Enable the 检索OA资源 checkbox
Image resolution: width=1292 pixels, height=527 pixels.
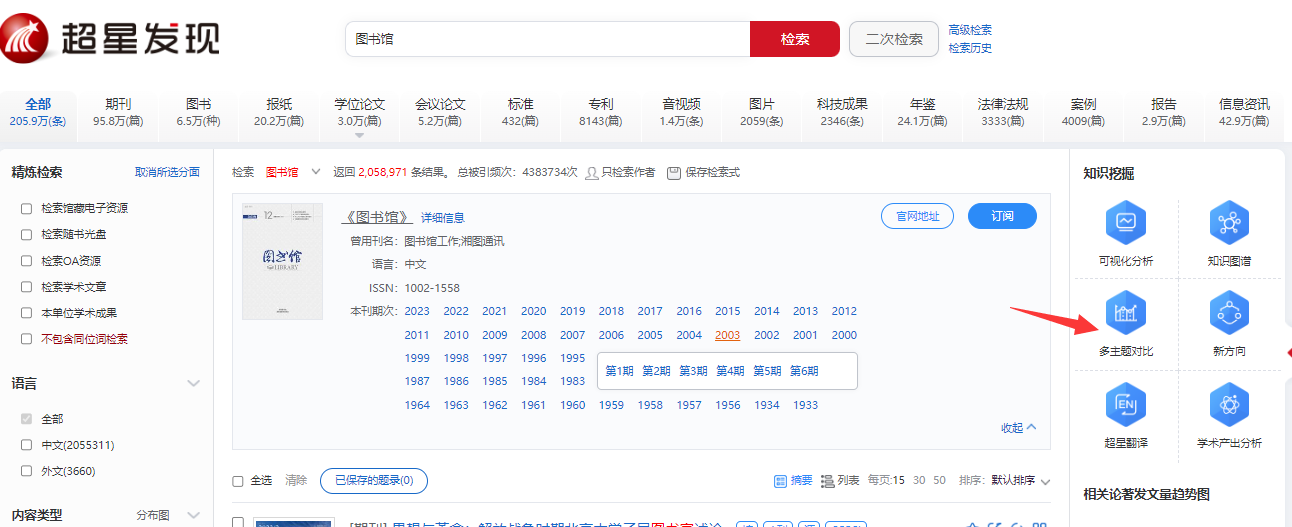(27, 261)
